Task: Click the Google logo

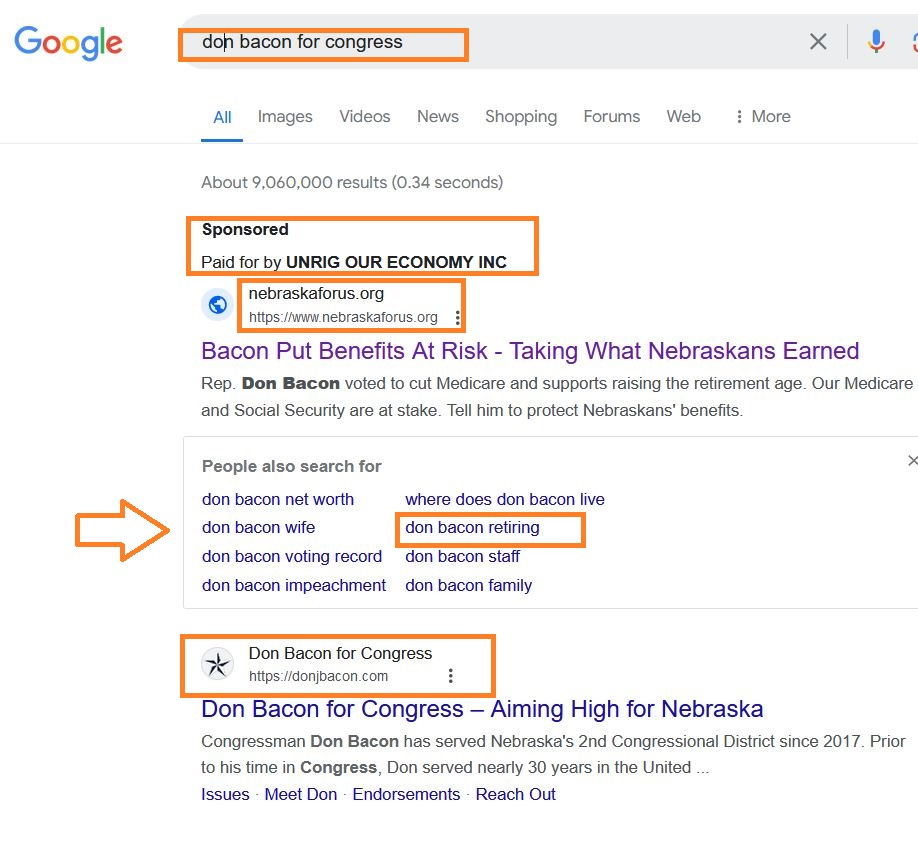Action: click(x=68, y=43)
